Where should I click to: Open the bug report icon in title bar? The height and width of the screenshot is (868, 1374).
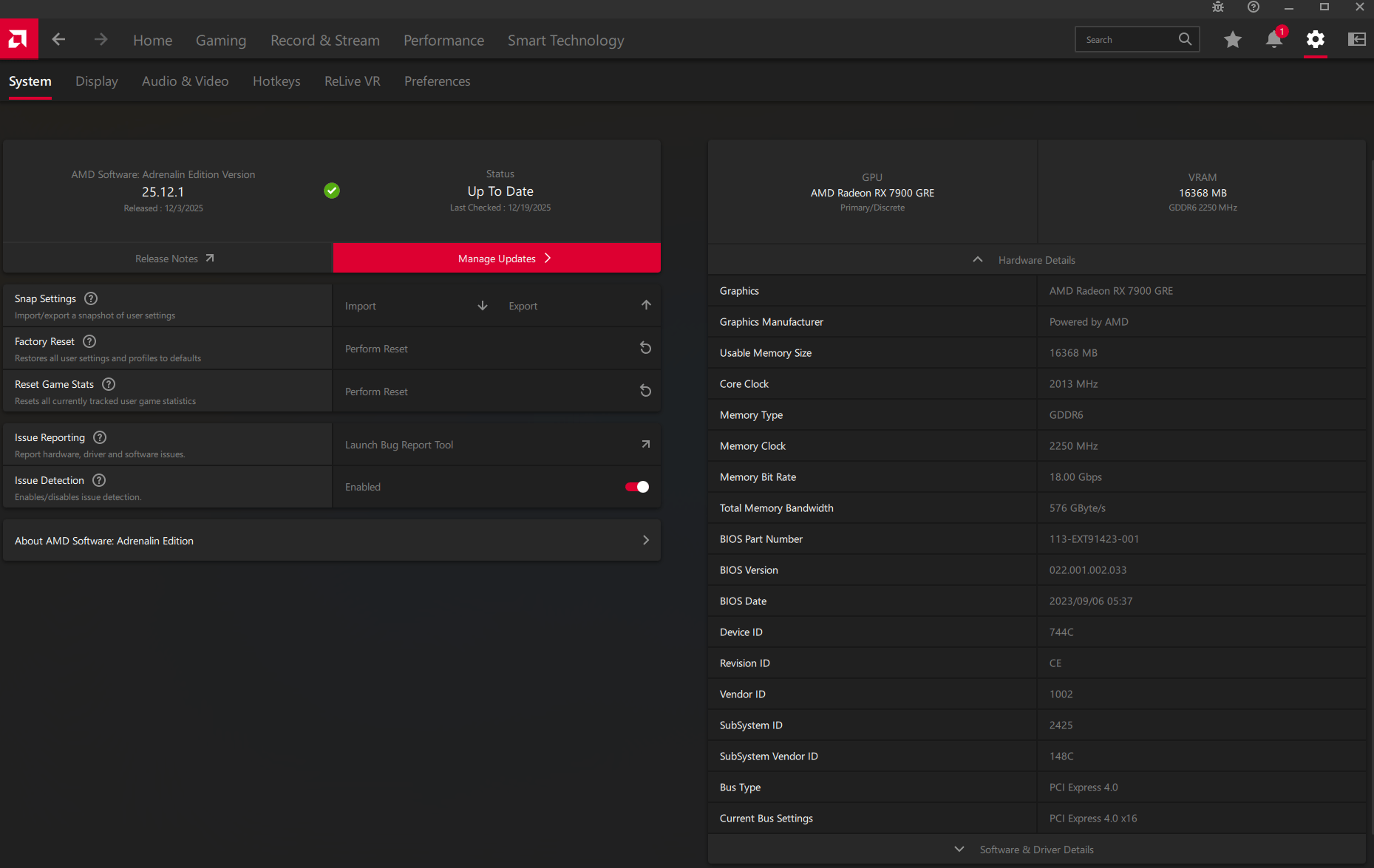coord(1218,7)
